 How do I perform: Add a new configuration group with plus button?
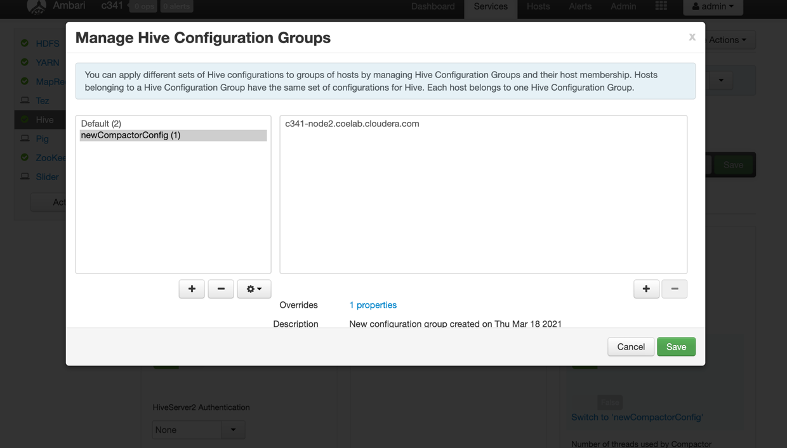[x=191, y=289]
